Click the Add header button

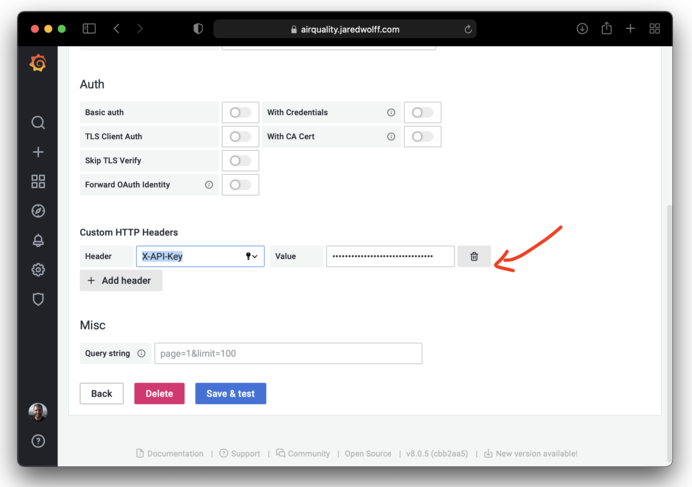coord(120,281)
